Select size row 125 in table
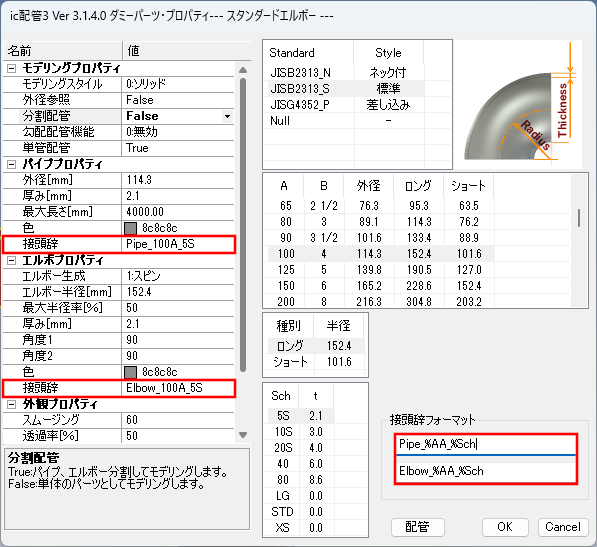 point(381,270)
